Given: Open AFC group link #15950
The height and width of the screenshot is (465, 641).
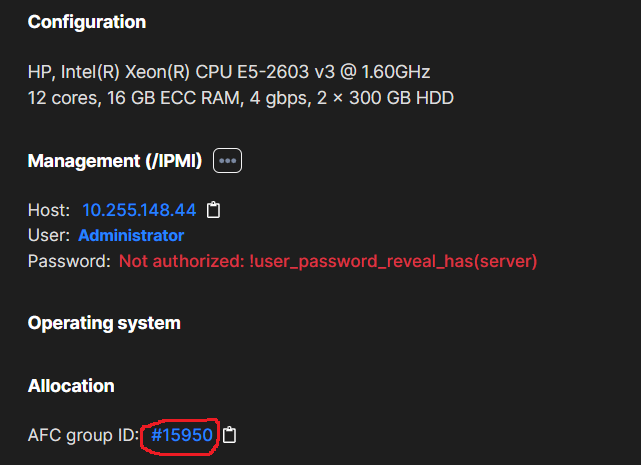Looking at the screenshot, I should coord(182,435).
